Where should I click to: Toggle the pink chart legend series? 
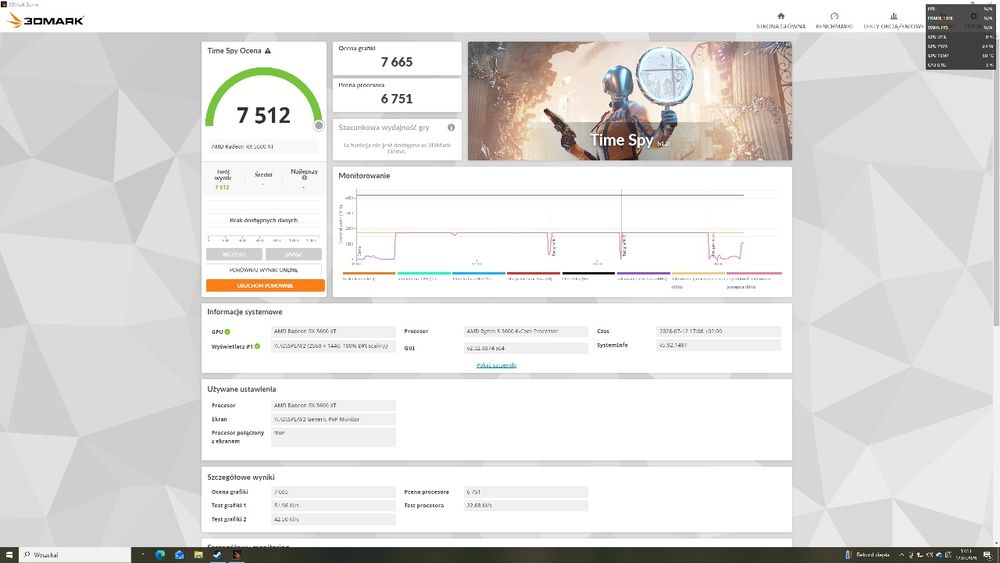click(754, 276)
